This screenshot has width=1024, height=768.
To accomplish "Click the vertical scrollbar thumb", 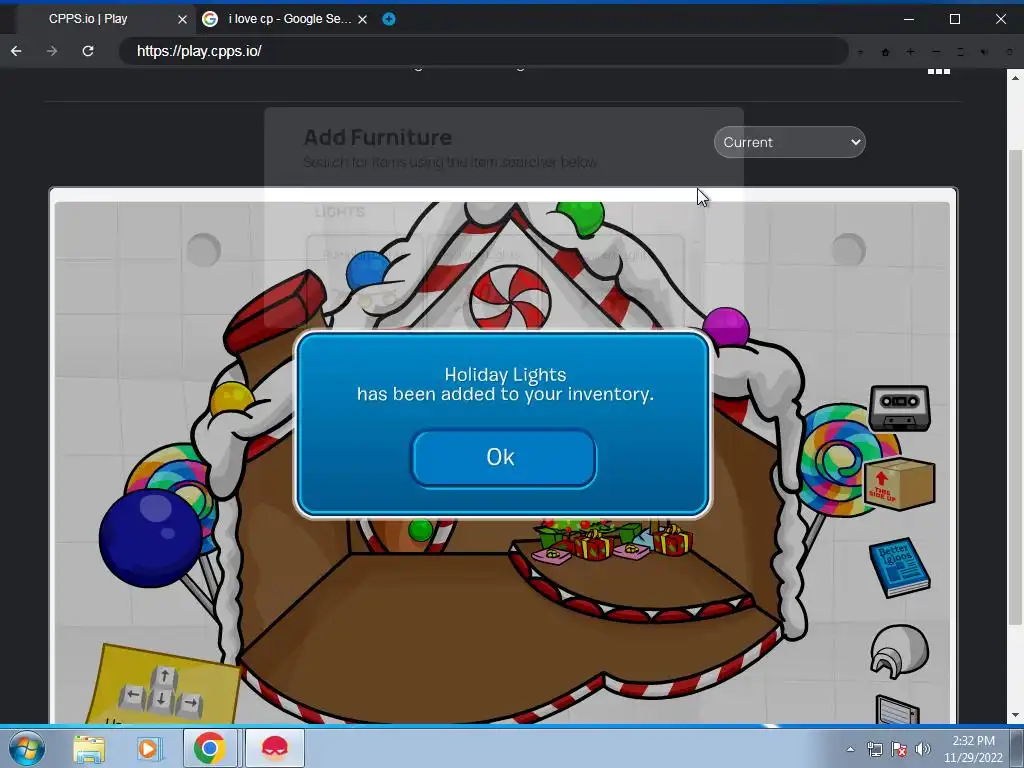I will pyautogui.click(x=1015, y=387).
